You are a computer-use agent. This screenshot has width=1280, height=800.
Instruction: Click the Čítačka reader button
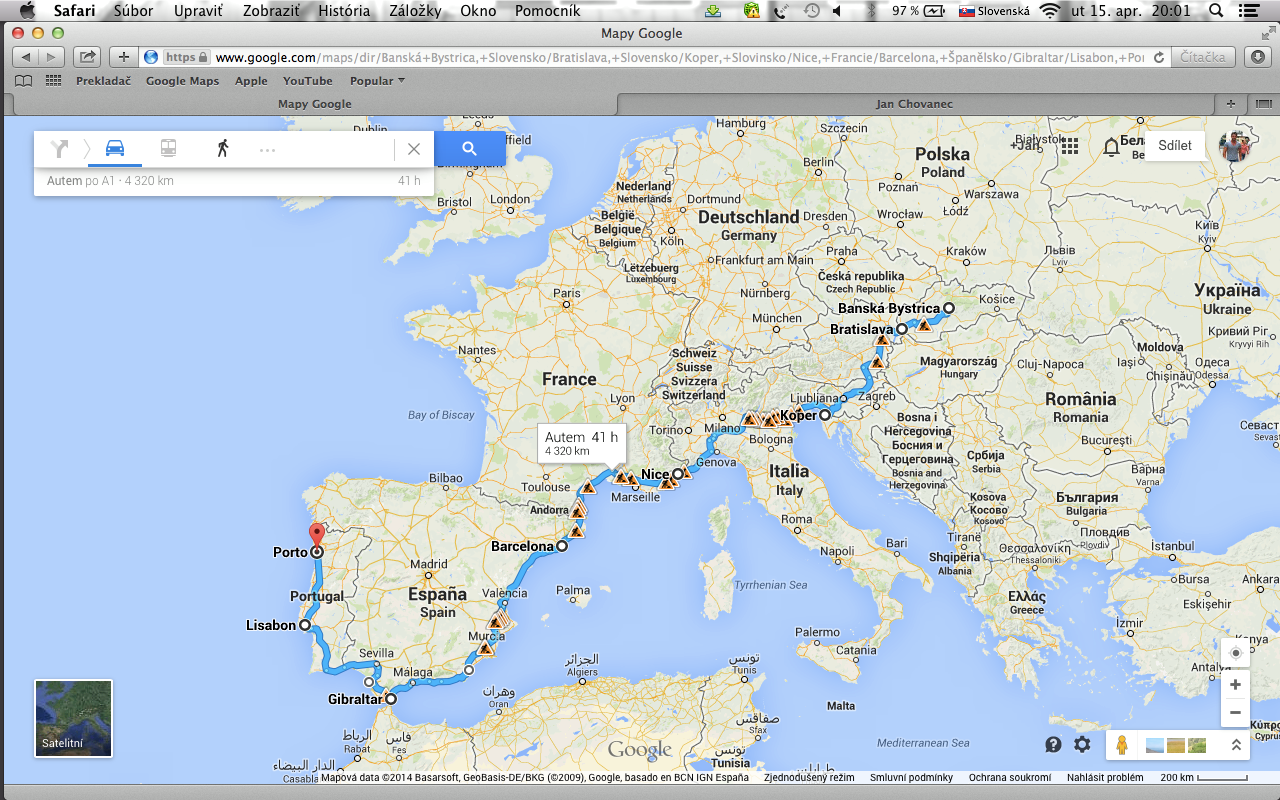(1202, 57)
